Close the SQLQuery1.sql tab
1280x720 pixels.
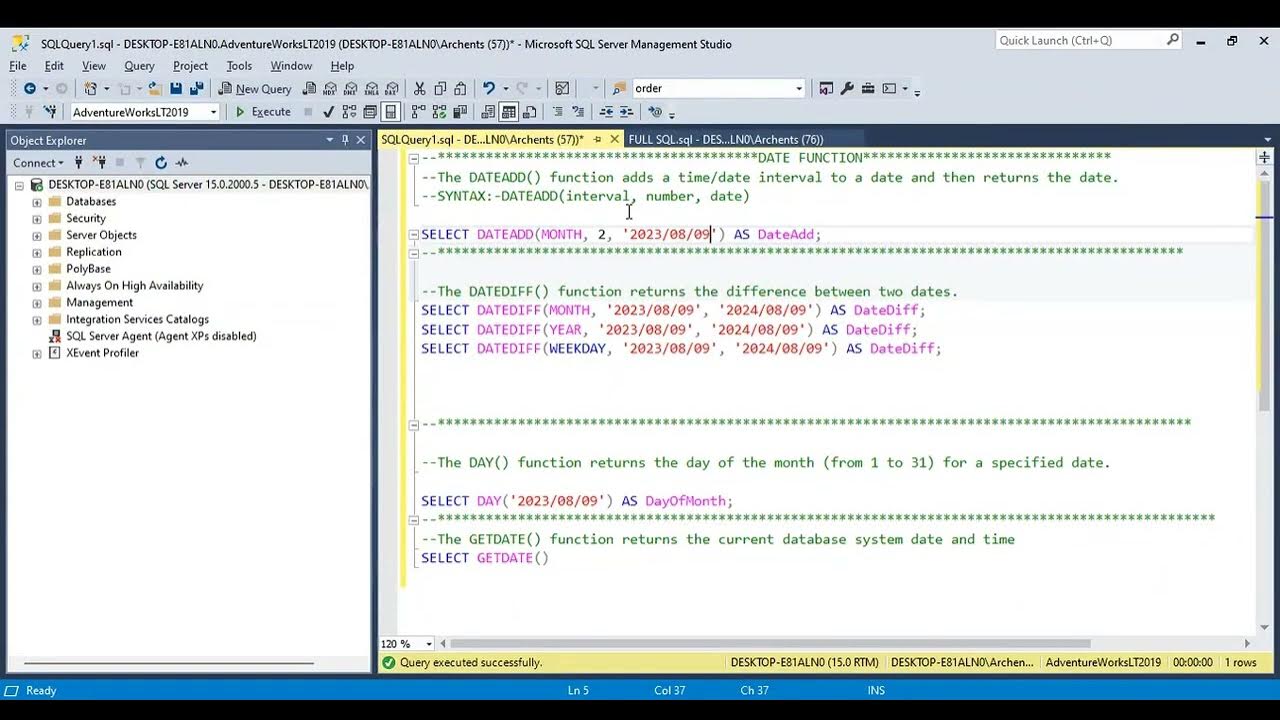[x=614, y=140]
